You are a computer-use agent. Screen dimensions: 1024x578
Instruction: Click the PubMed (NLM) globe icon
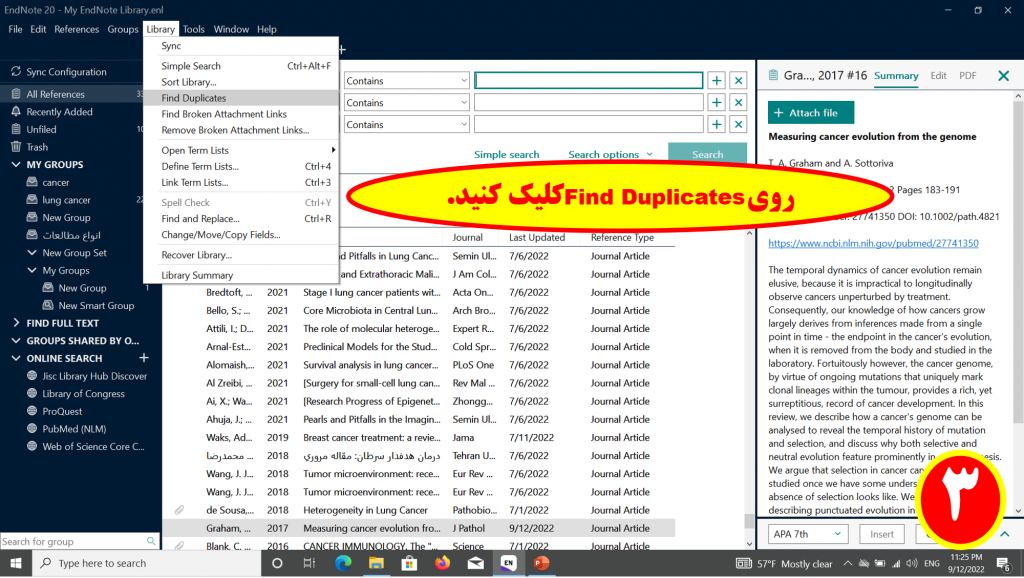32,428
